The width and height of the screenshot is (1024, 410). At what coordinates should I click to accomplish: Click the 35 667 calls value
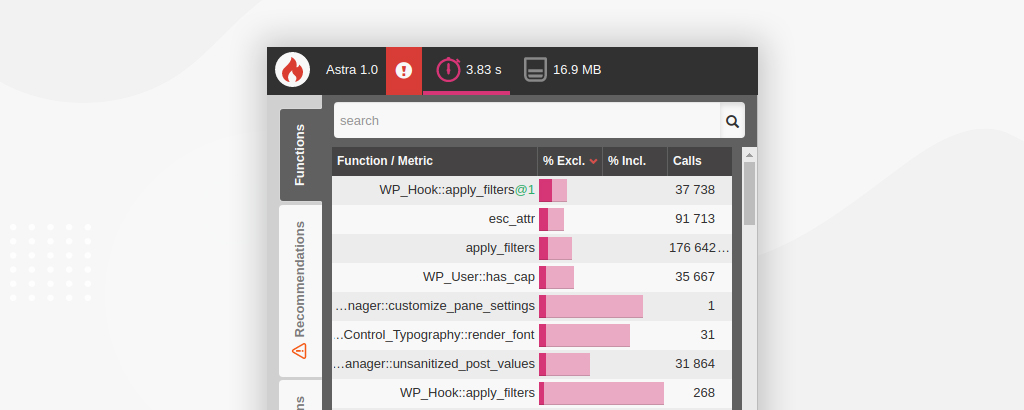click(695, 277)
